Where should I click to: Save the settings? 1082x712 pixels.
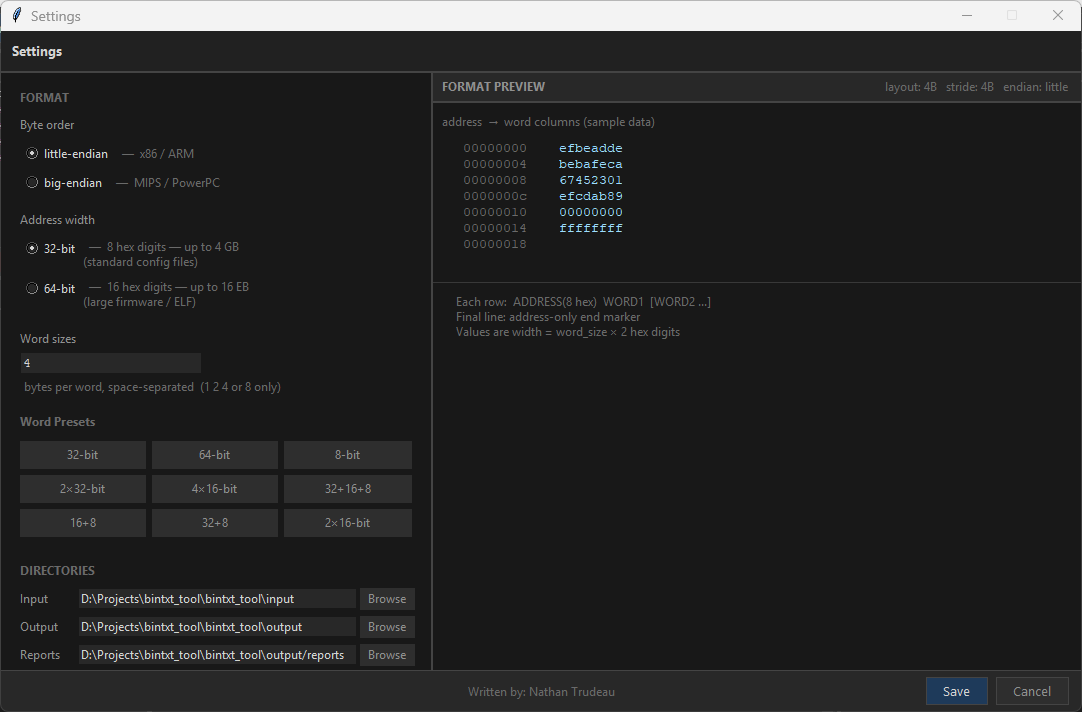pyautogui.click(x=956, y=691)
